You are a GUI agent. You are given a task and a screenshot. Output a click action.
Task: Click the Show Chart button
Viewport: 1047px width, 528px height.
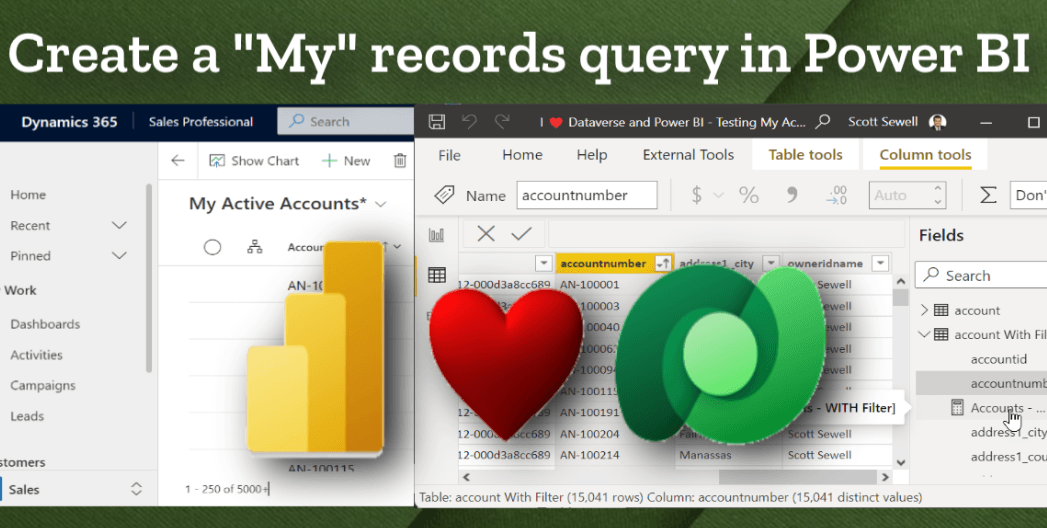[254, 161]
